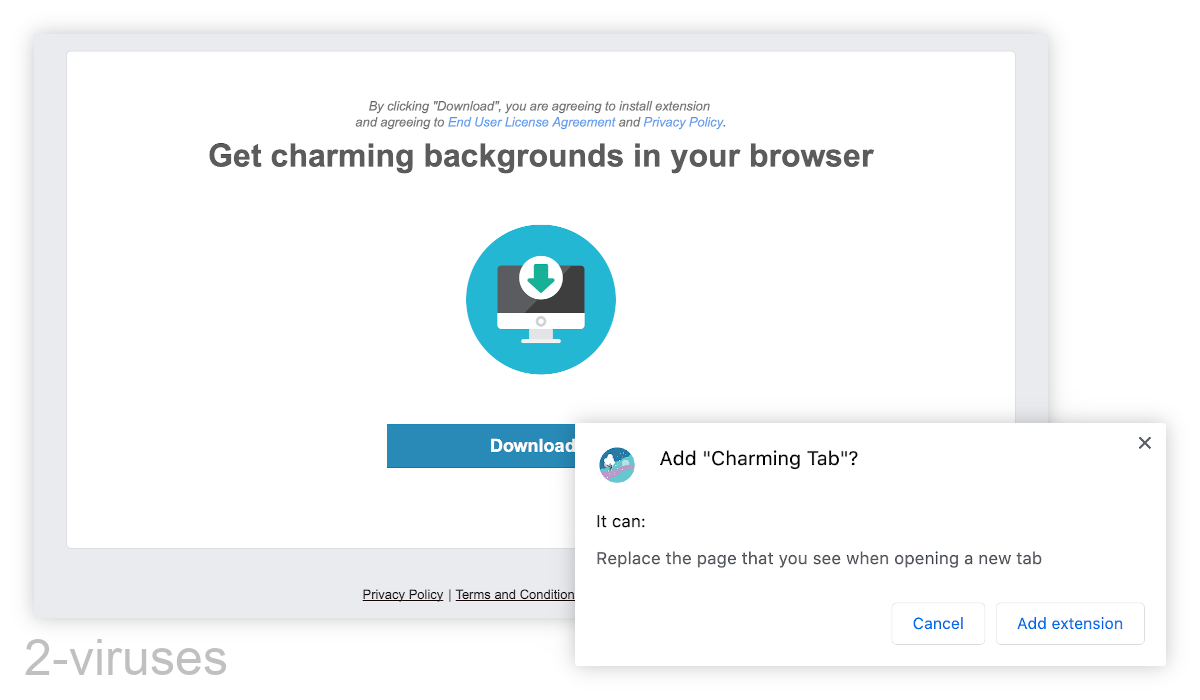Viewport: 1200px width, 700px height.
Task: Open the Privacy Policy link at the page footer
Action: click(402, 594)
